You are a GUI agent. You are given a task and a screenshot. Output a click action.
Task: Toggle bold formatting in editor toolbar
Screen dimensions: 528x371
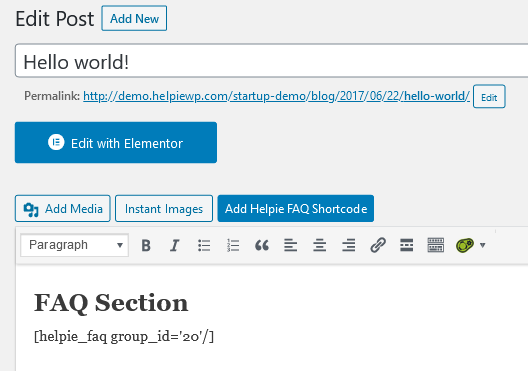tap(146, 245)
